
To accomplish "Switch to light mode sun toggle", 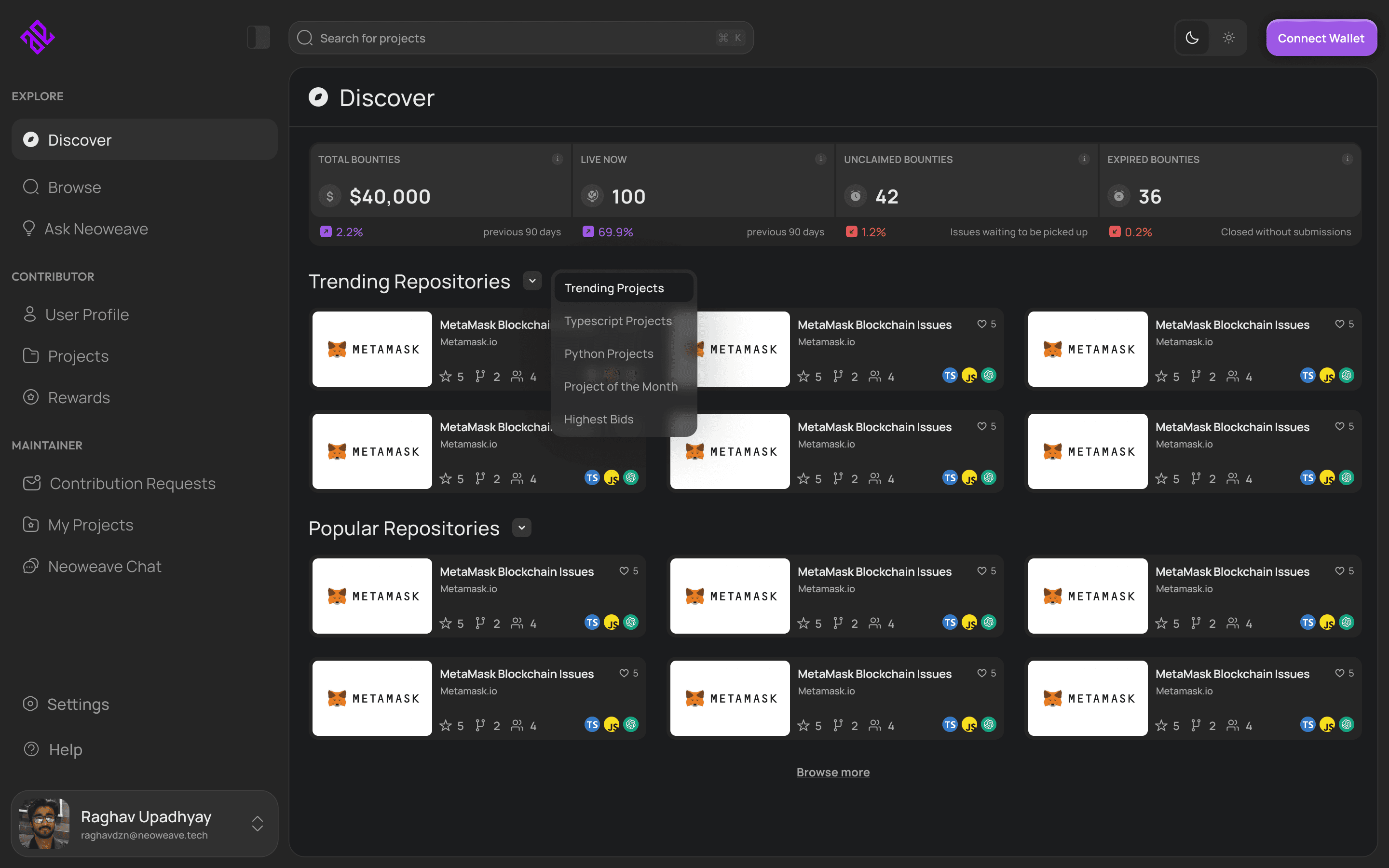I will tap(1228, 38).
